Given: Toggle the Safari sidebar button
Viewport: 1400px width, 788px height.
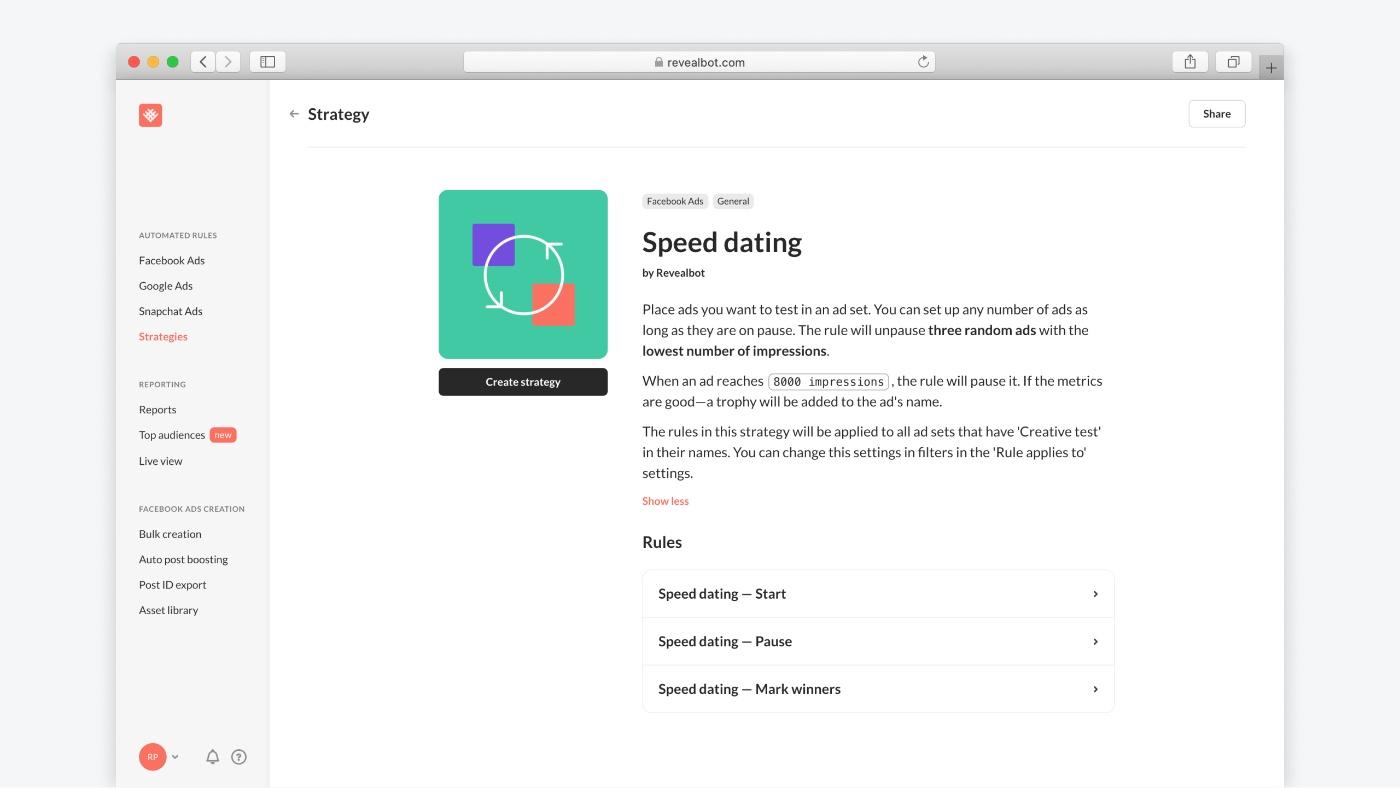Looking at the screenshot, I should pyautogui.click(x=268, y=62).
